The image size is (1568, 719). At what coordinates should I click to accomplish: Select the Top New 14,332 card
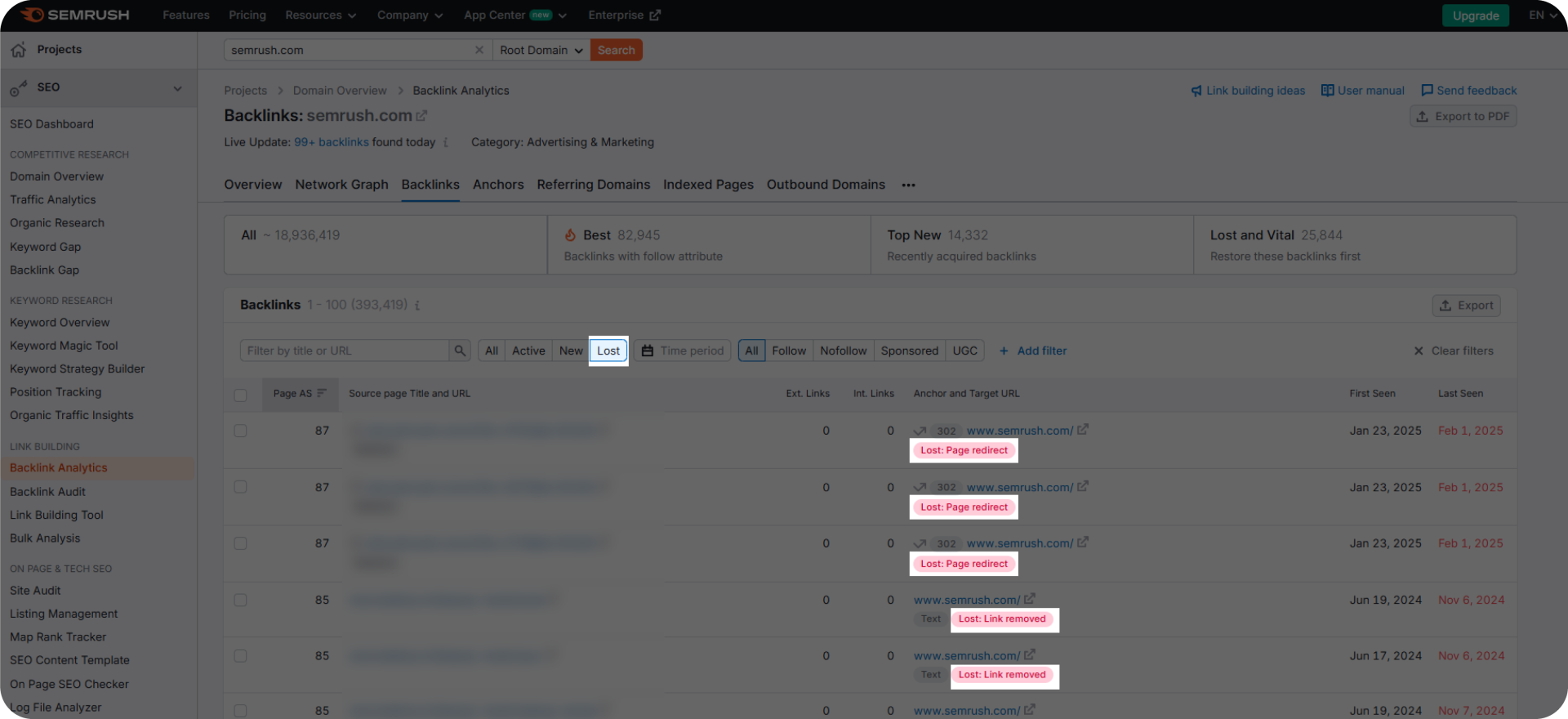[x=1032, y=245]
